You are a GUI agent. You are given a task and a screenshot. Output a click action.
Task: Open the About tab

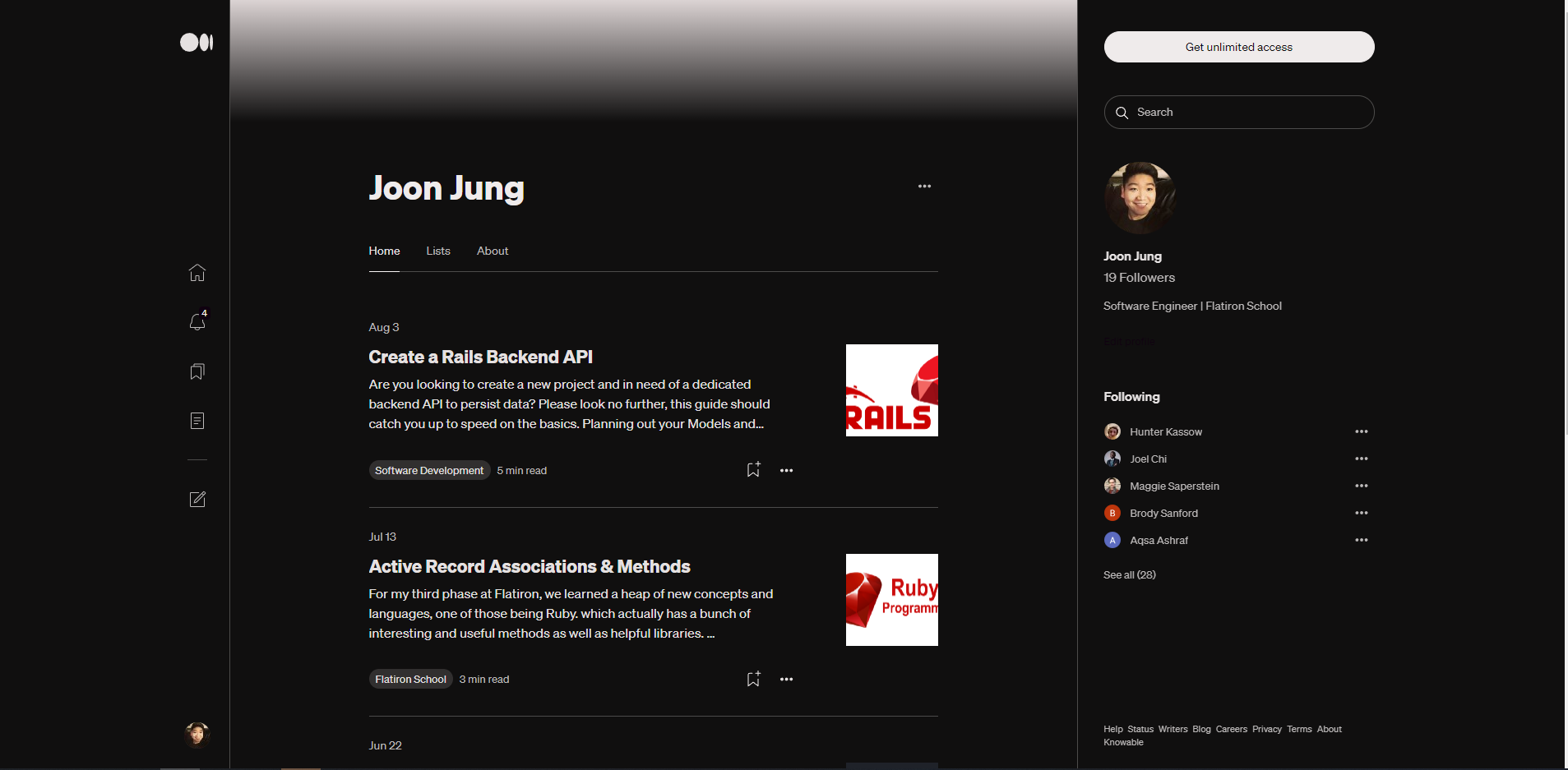[492, 251]
